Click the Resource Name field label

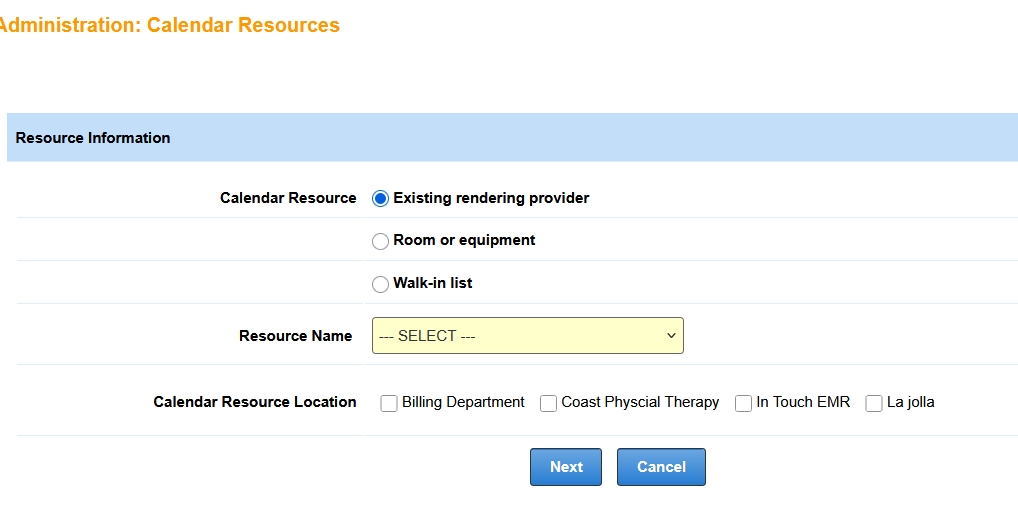[295, 336]
